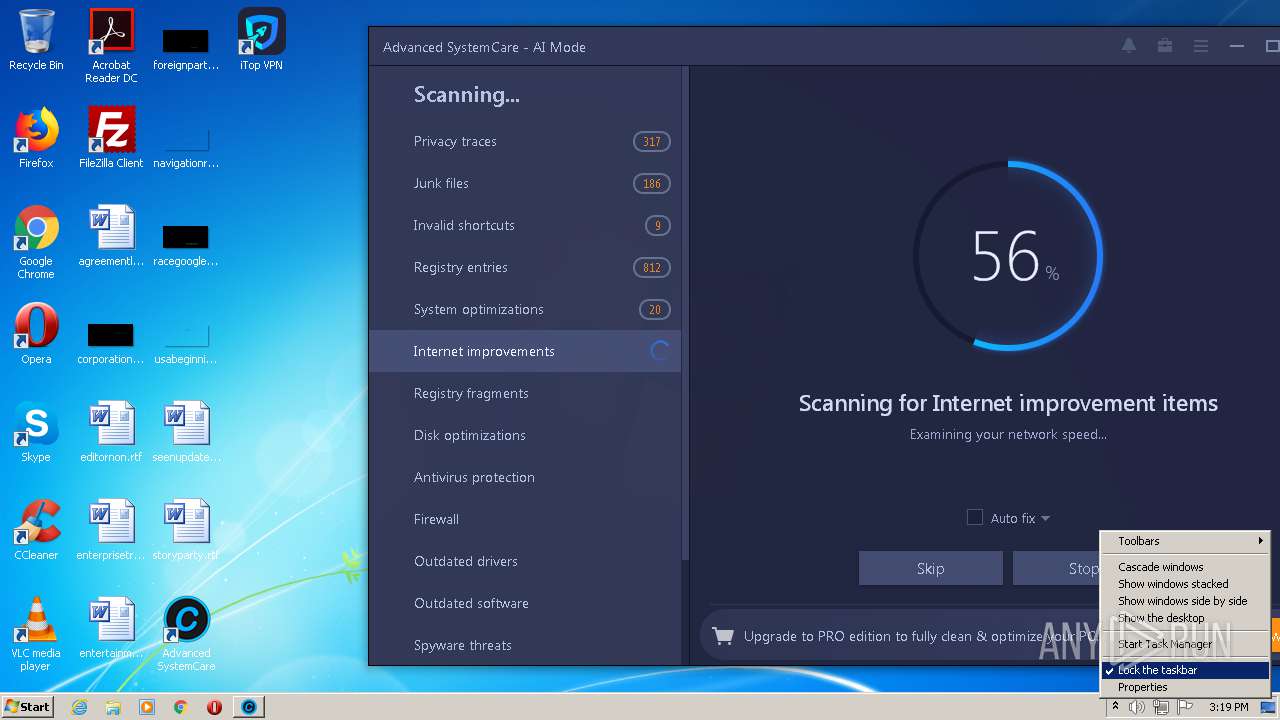
Task: Open taskbar Properties menu item
Action: (1185, 687)
